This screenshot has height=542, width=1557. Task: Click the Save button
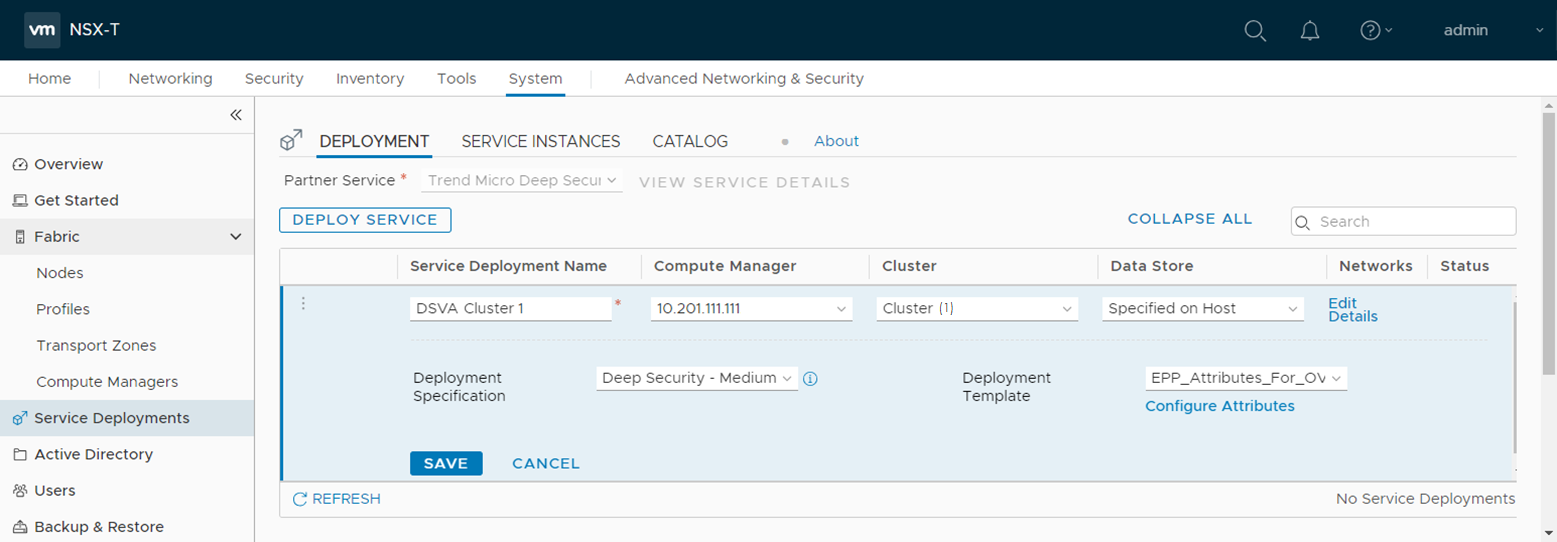pos(446,463)
